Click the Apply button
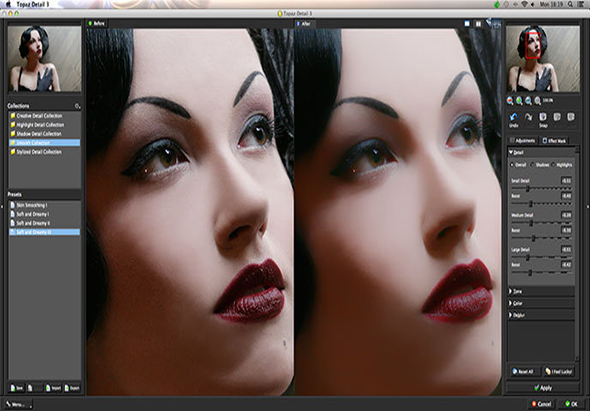Image resolution: width=590 pixels, height=411 pixels. (543, 388)
